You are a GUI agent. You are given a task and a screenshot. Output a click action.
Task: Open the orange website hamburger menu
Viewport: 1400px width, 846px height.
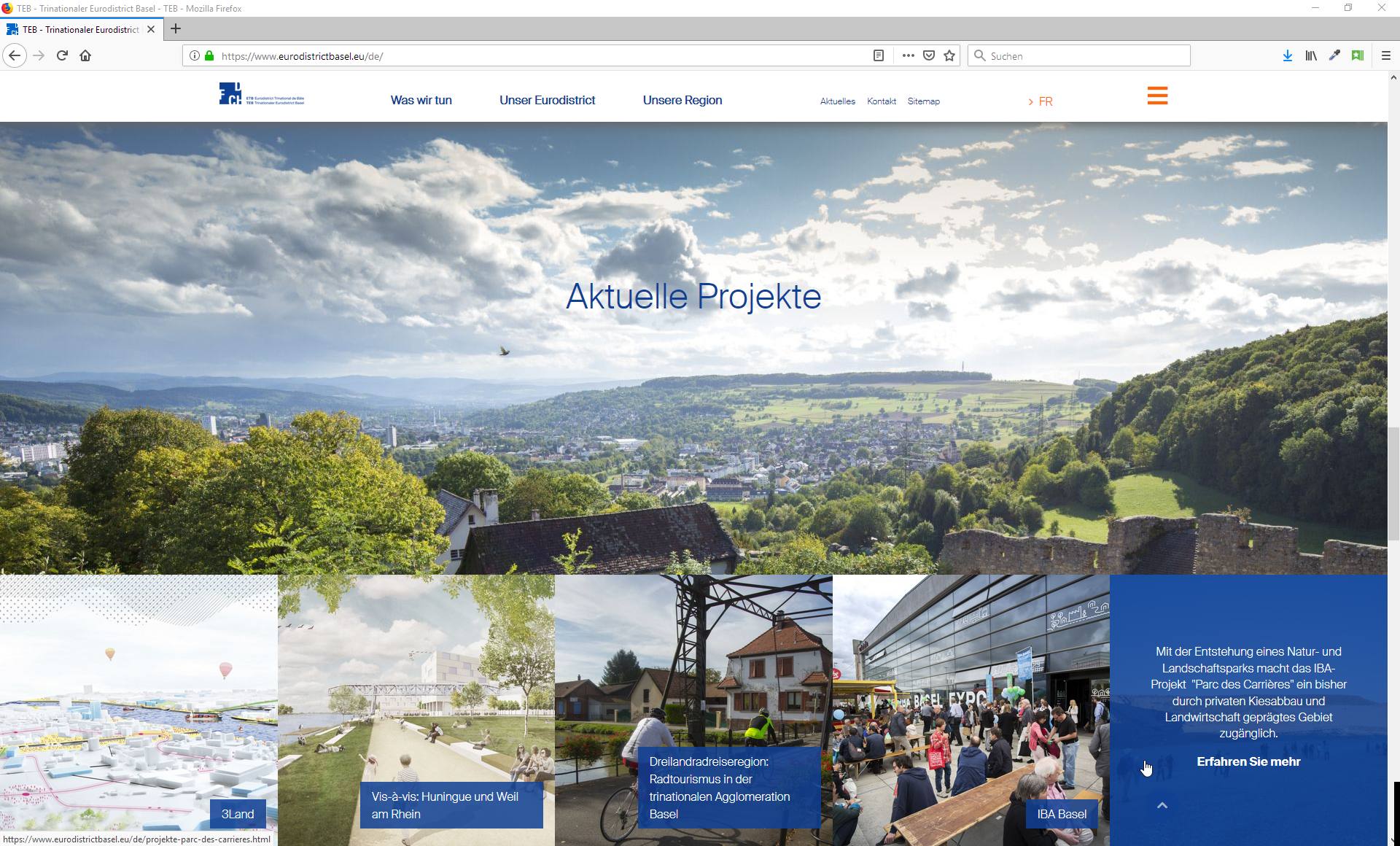point(1157,96)
